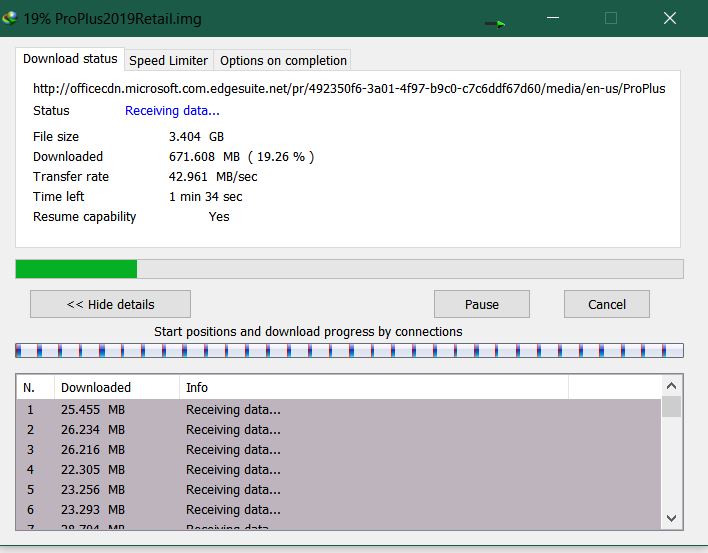Maximize the download progress window
Viewport: 708px width, 553px height.
(x=611, y=18)
